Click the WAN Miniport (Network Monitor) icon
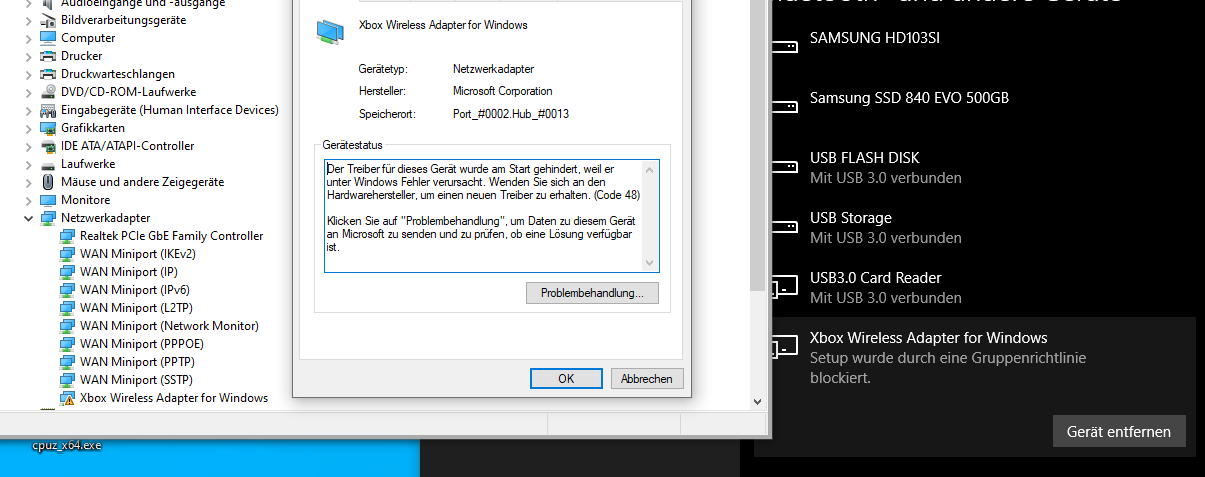Image resolution: width=1205 pixels, height=477 pixels. 67,326
